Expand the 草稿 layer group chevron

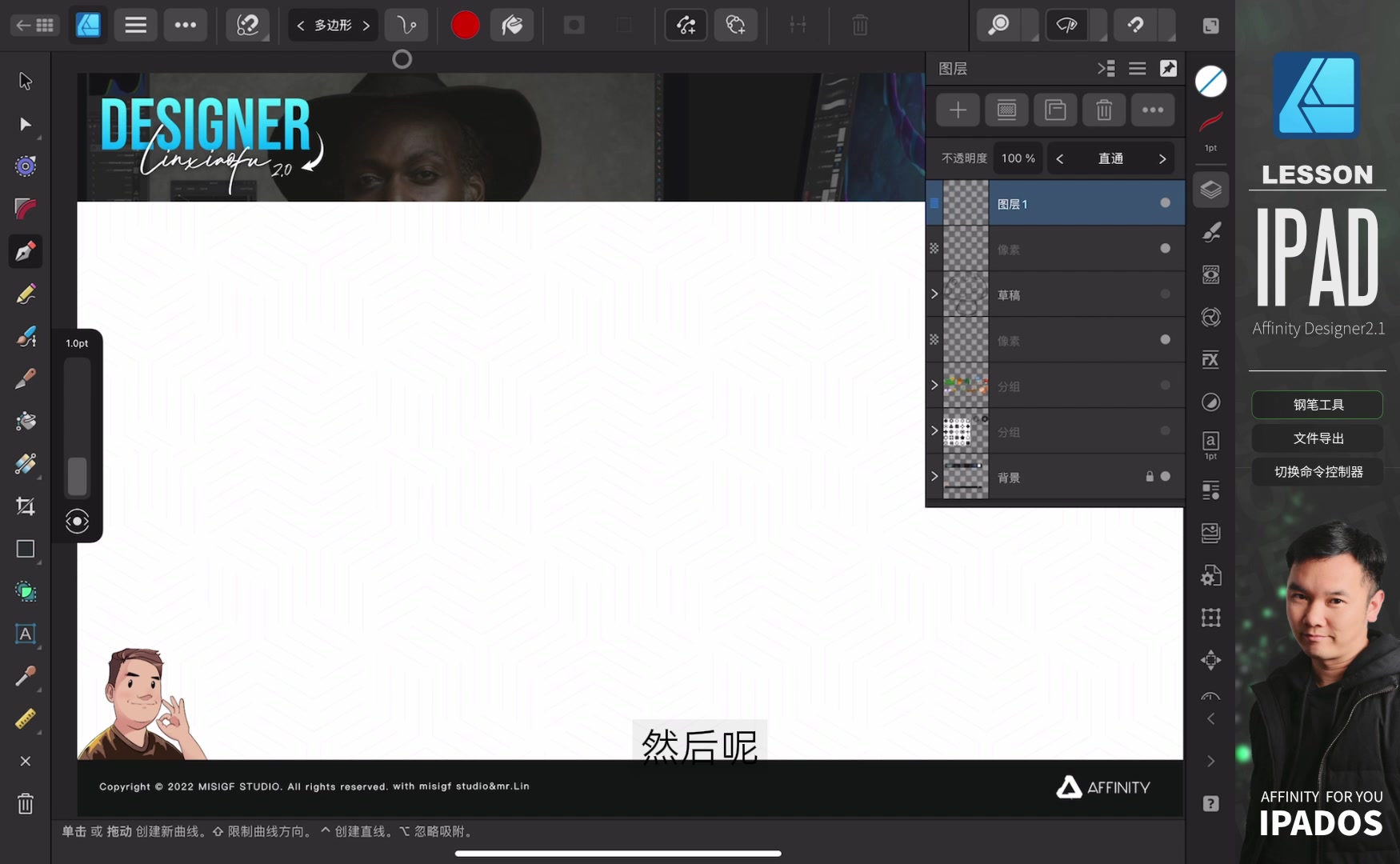click(x=934, y=294)
